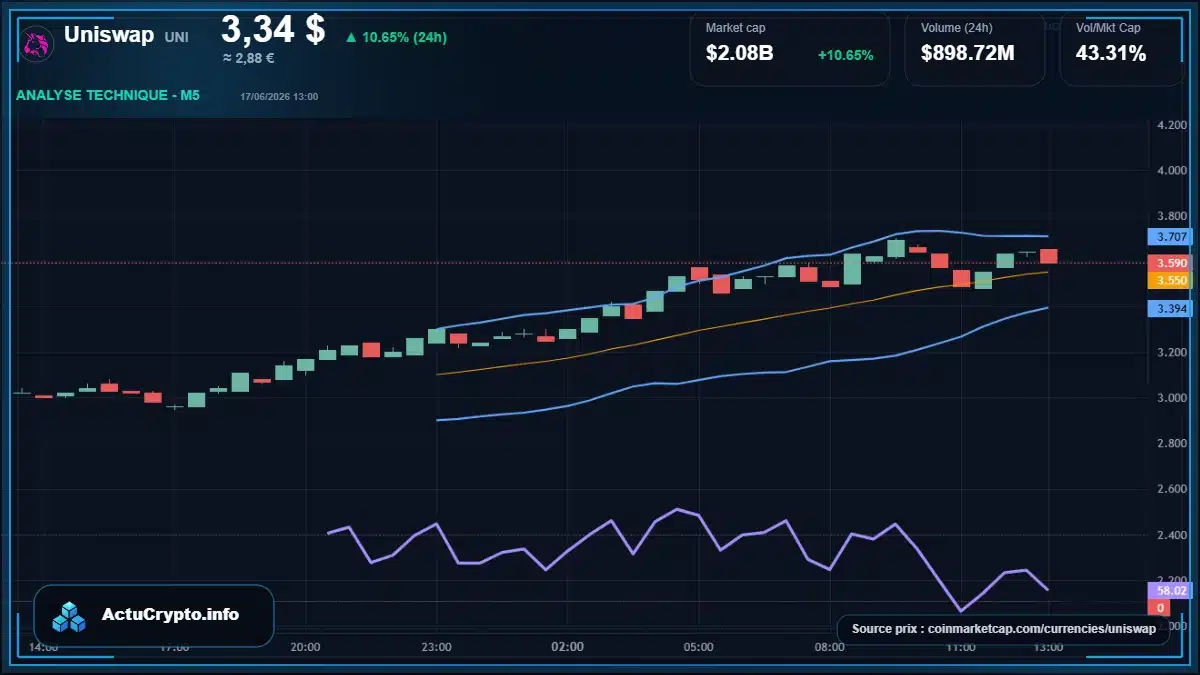Click the purple 58.02 RSI value tag
This screenshot has height=675, width=1200.
coord(1171,591)
